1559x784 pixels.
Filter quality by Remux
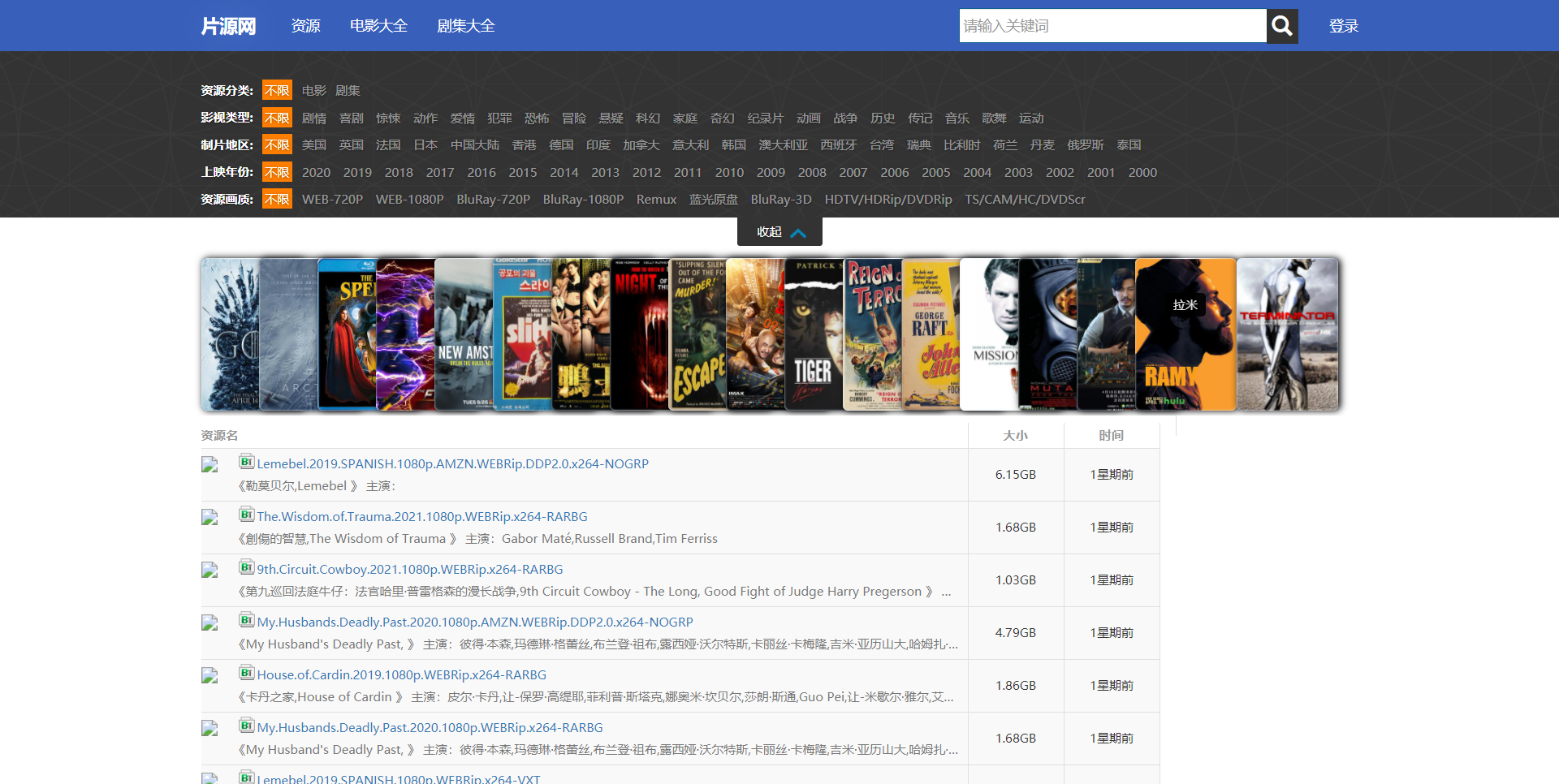point(656,199)
